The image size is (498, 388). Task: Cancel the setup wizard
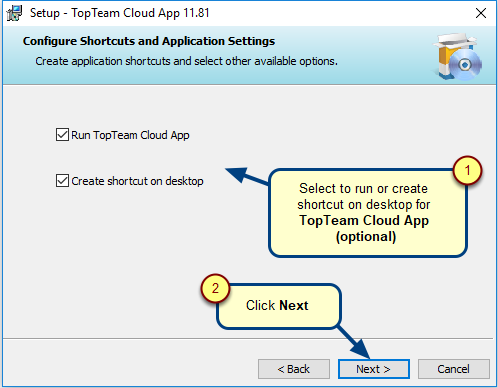tap(454, 369)
